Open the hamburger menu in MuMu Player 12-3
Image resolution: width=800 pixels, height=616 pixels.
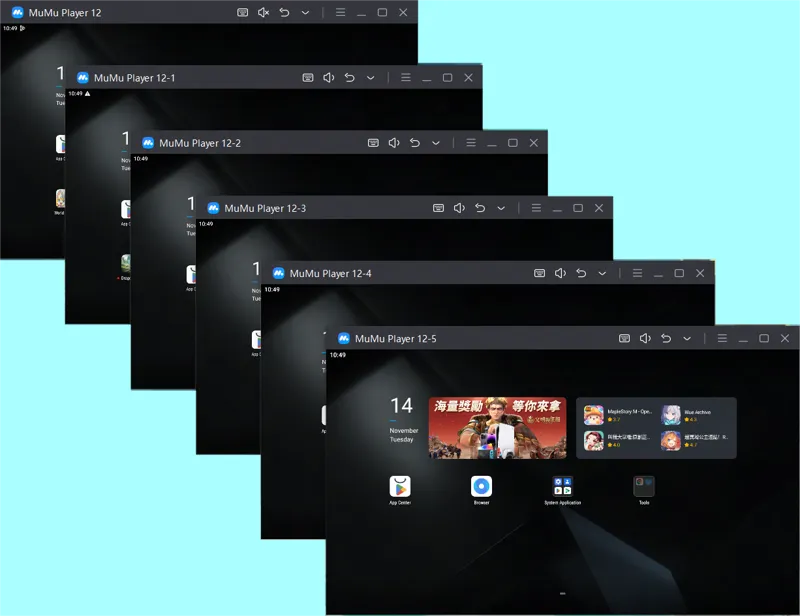[536, 208]
